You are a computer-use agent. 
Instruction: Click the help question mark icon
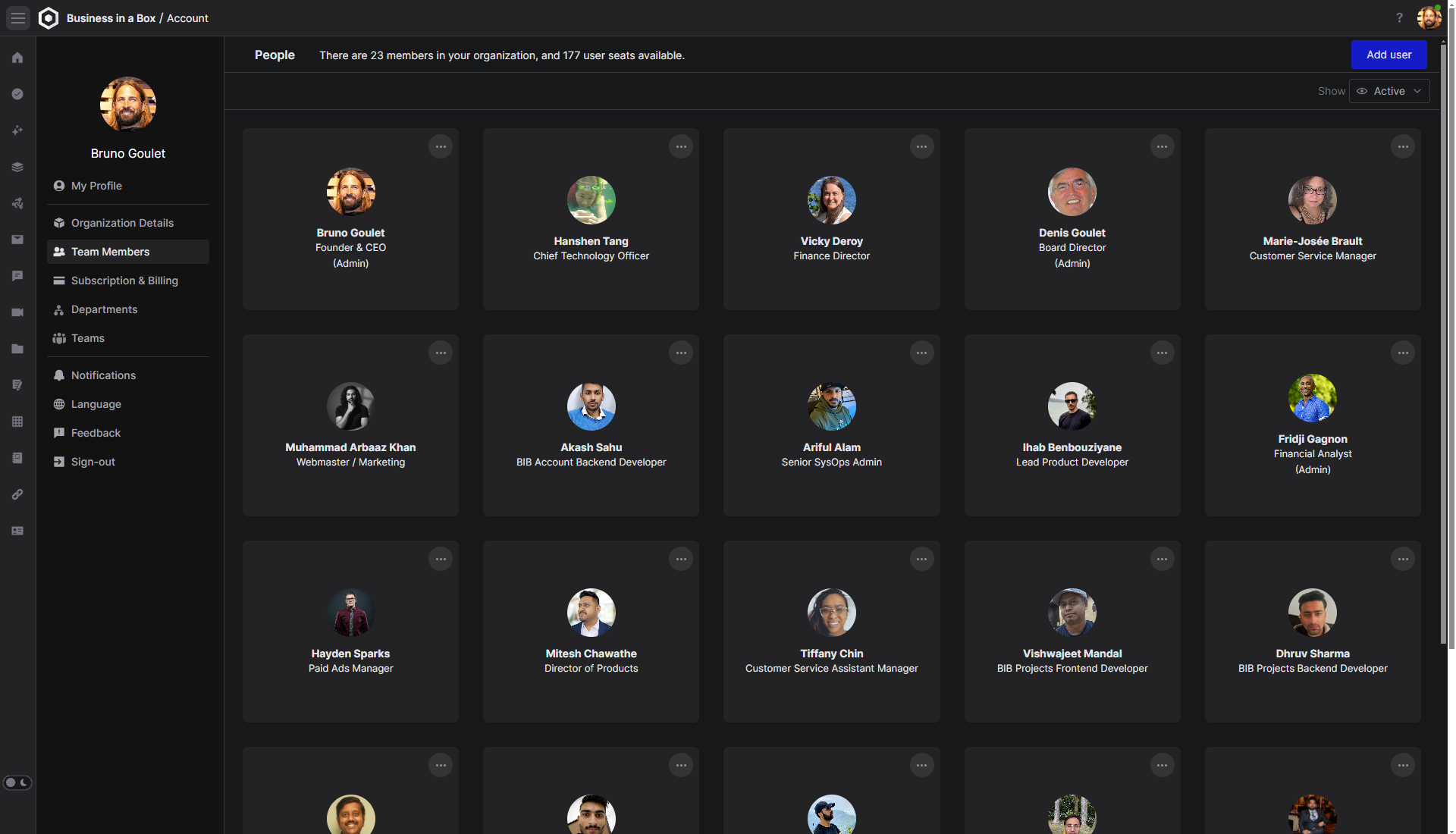pos(1399,17)
